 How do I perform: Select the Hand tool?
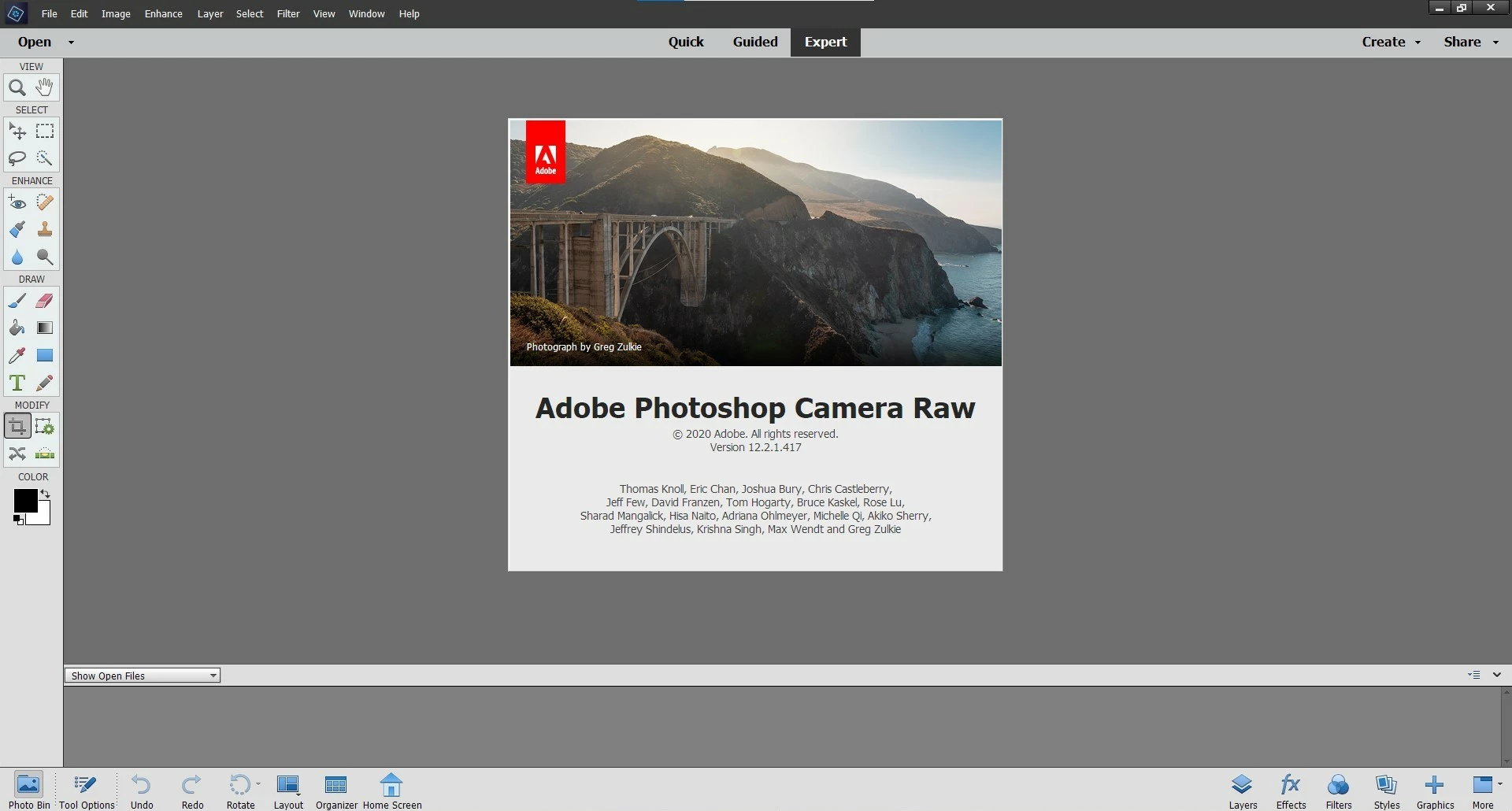45,87
